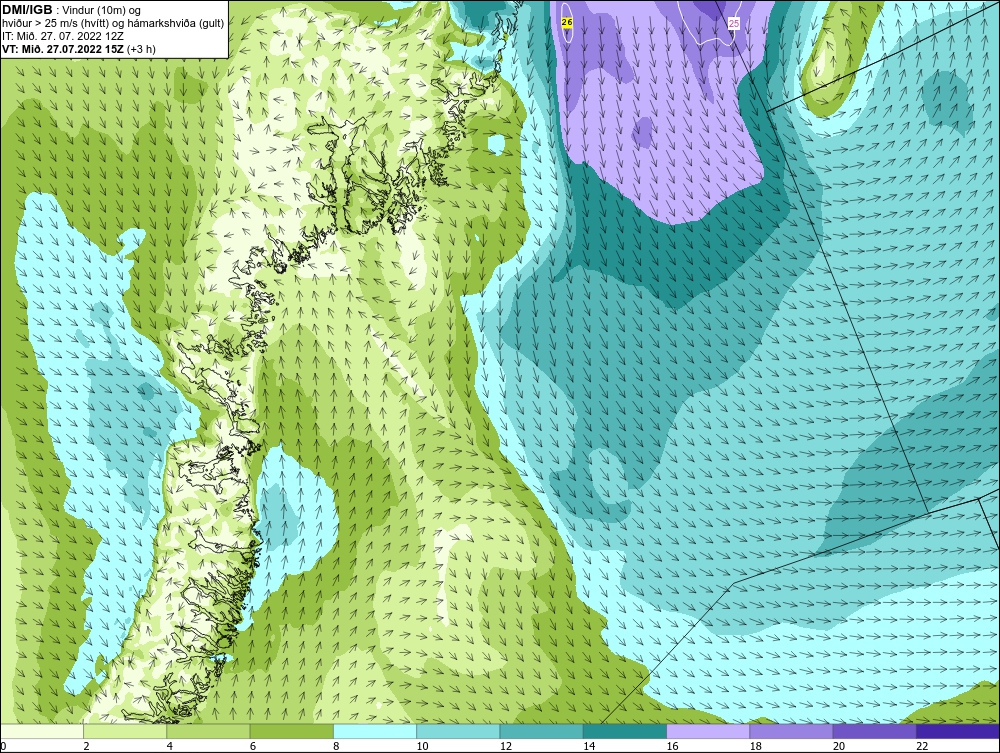Click the legend tick label "22"
1000x753 pixels.
pyautogui.click(x=922, y=746)
